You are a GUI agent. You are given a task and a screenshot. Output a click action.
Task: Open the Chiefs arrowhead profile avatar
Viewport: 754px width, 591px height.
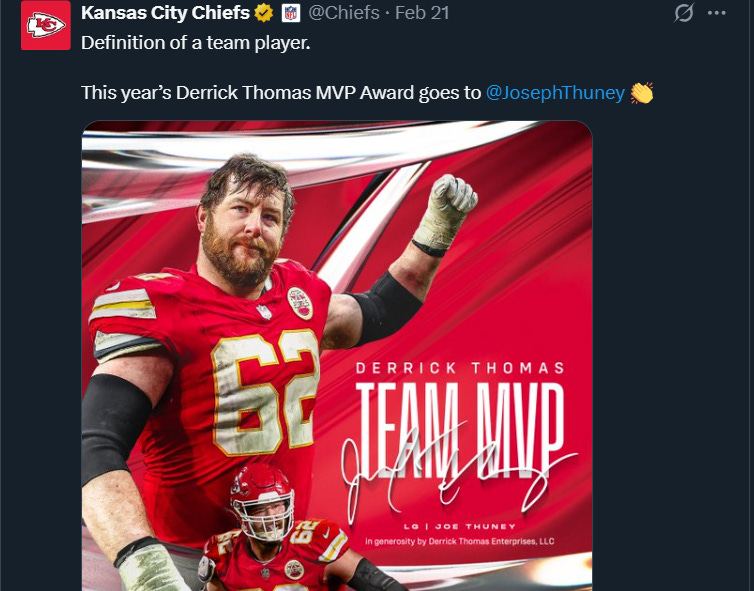tap(46, 25)
